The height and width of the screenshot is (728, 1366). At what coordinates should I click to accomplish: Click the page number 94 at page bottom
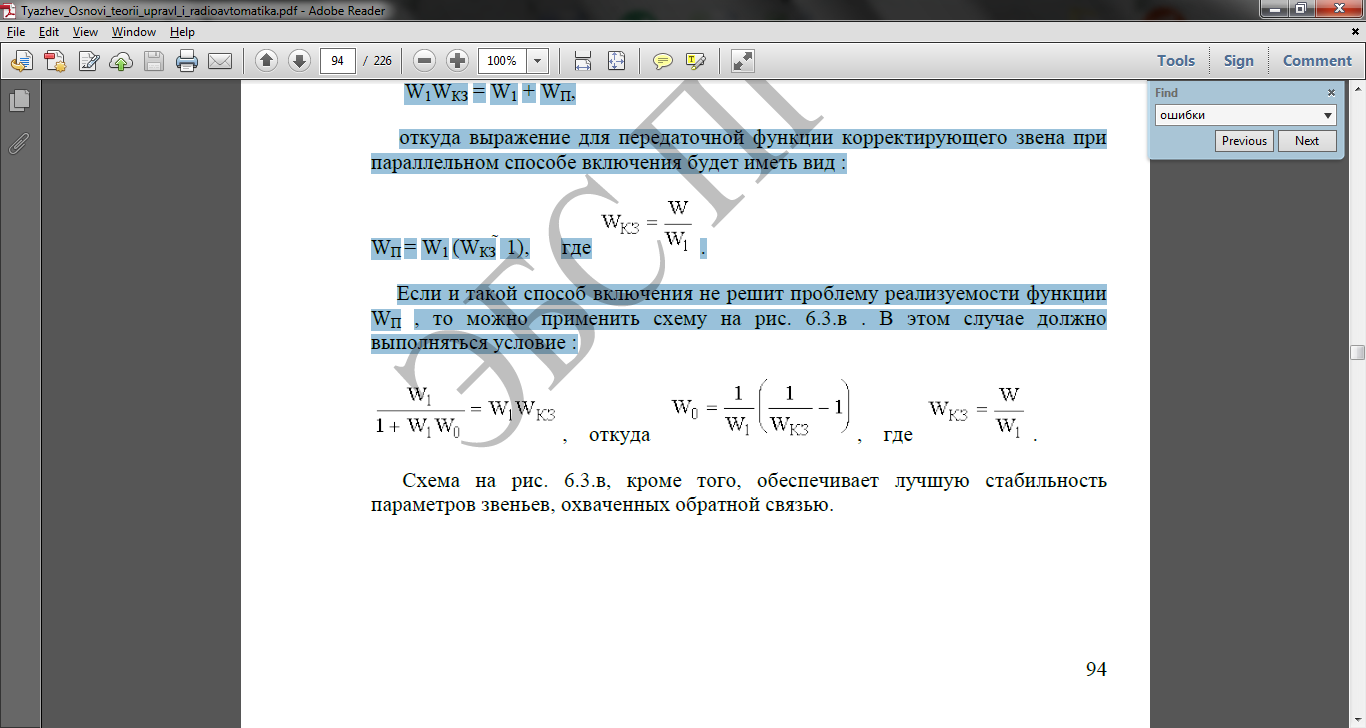tap(1096, 670)
